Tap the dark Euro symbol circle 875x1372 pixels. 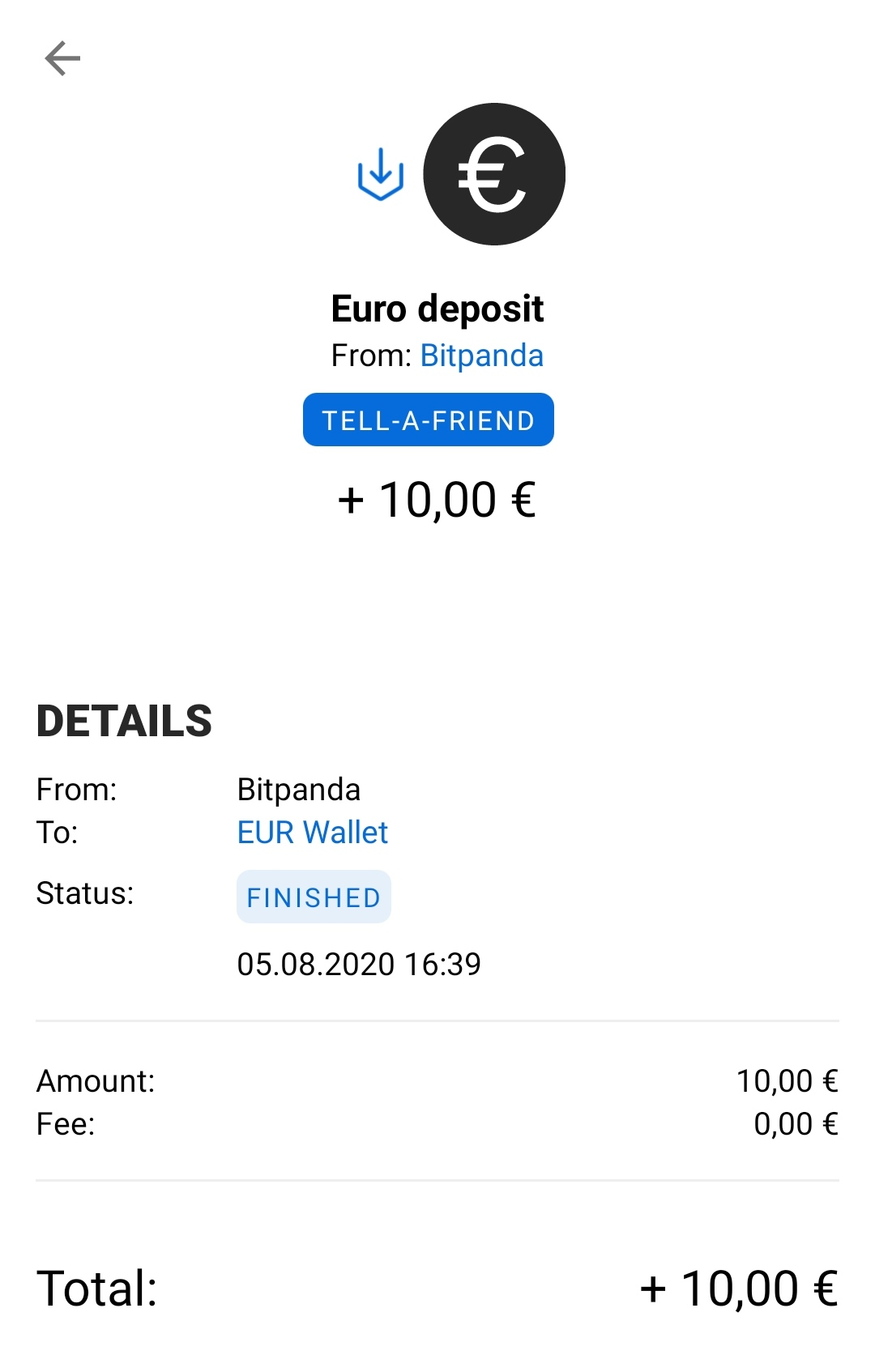pyautogui.click(x=494, y=174)
